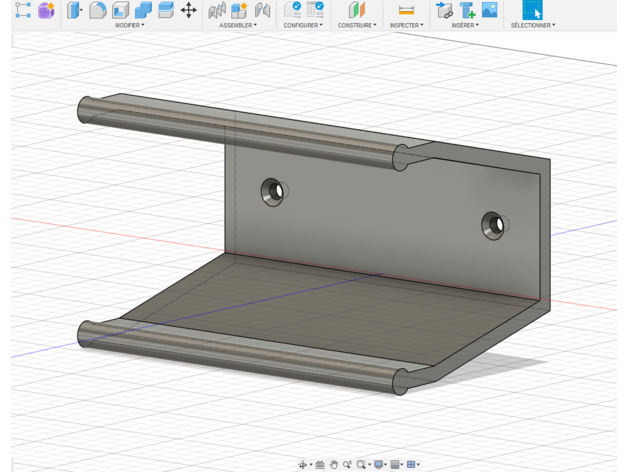Expand the CONSTRUIRE dropdown
628x472 pixels.
tap(357, 26)
